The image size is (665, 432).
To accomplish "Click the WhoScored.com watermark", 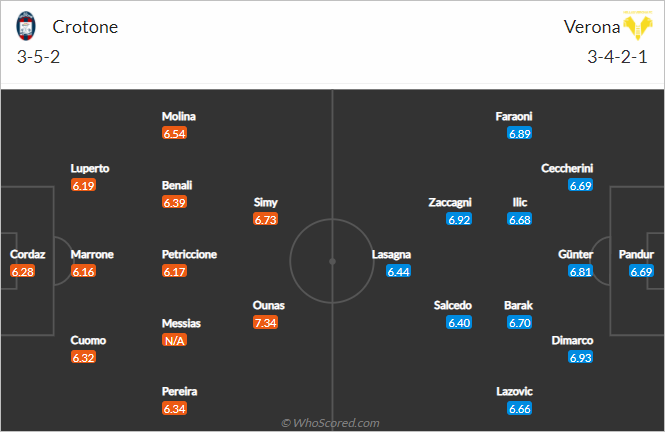I will [330, 423].
